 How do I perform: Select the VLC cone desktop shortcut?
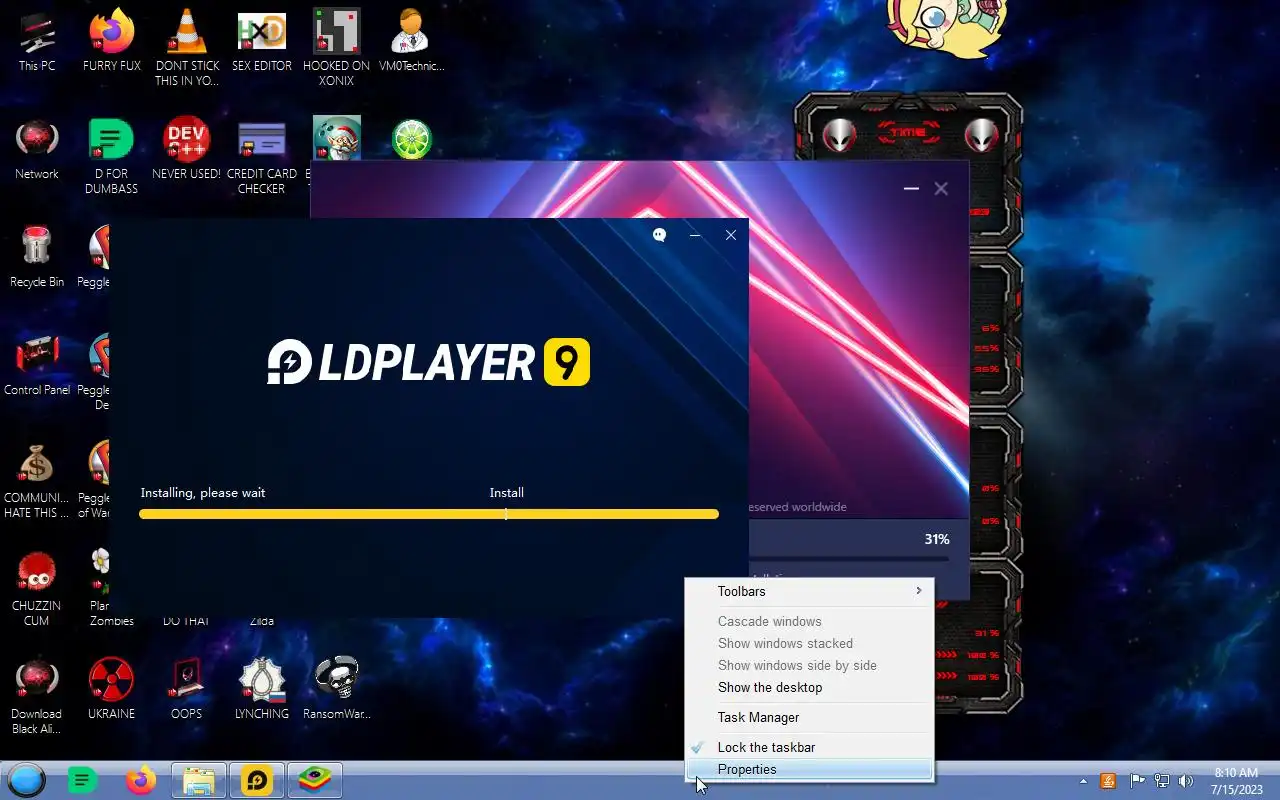pyautogui.click(x=186, y=47)
